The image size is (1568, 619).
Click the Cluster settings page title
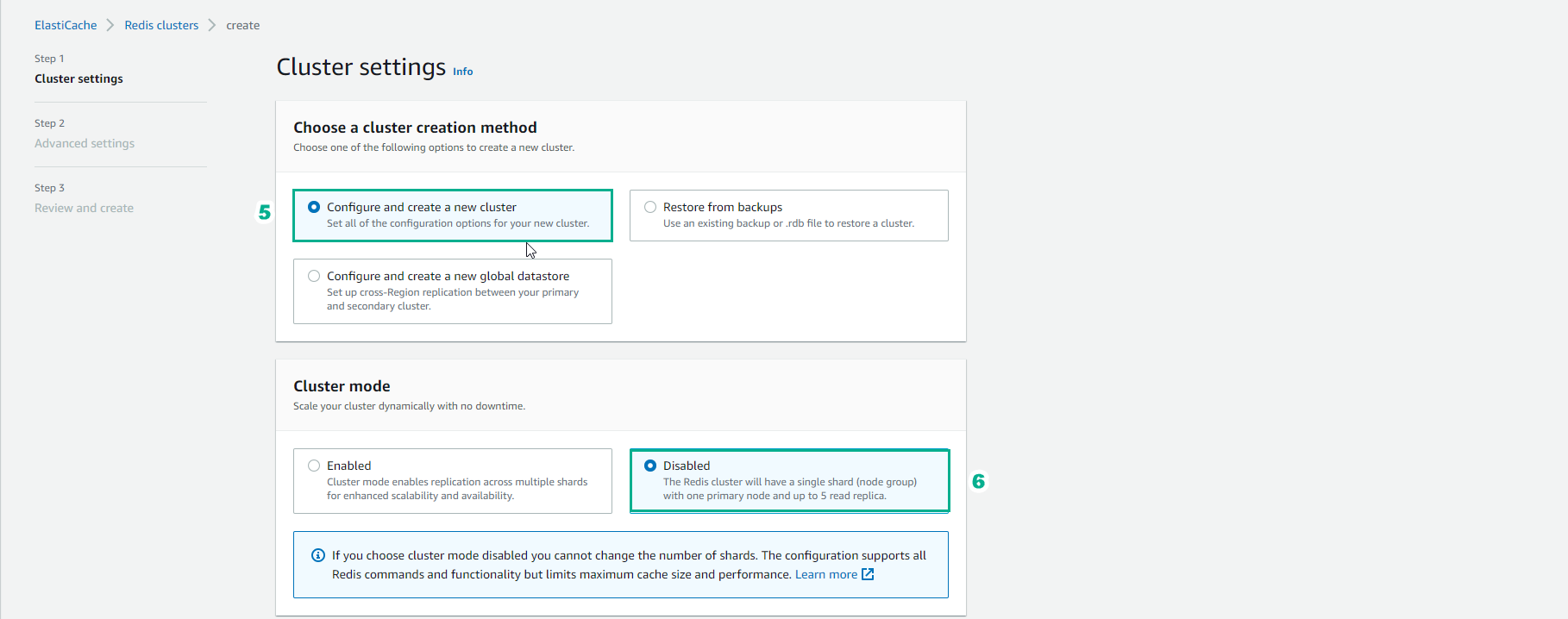[361, 67]
